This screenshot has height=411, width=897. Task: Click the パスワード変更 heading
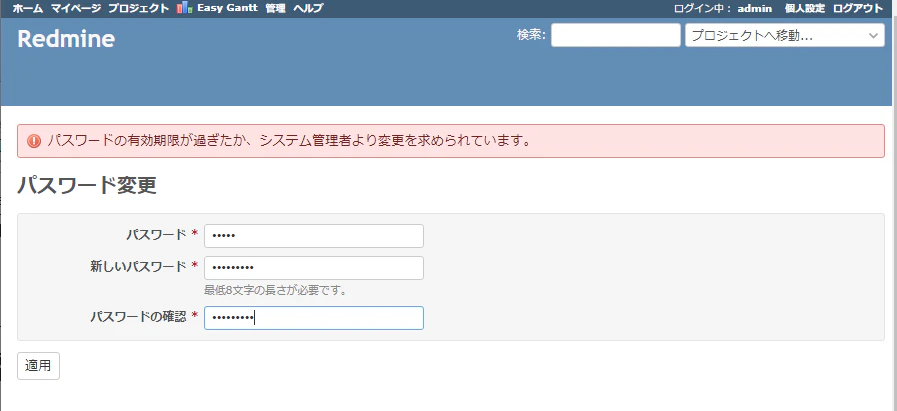[87, 185]
